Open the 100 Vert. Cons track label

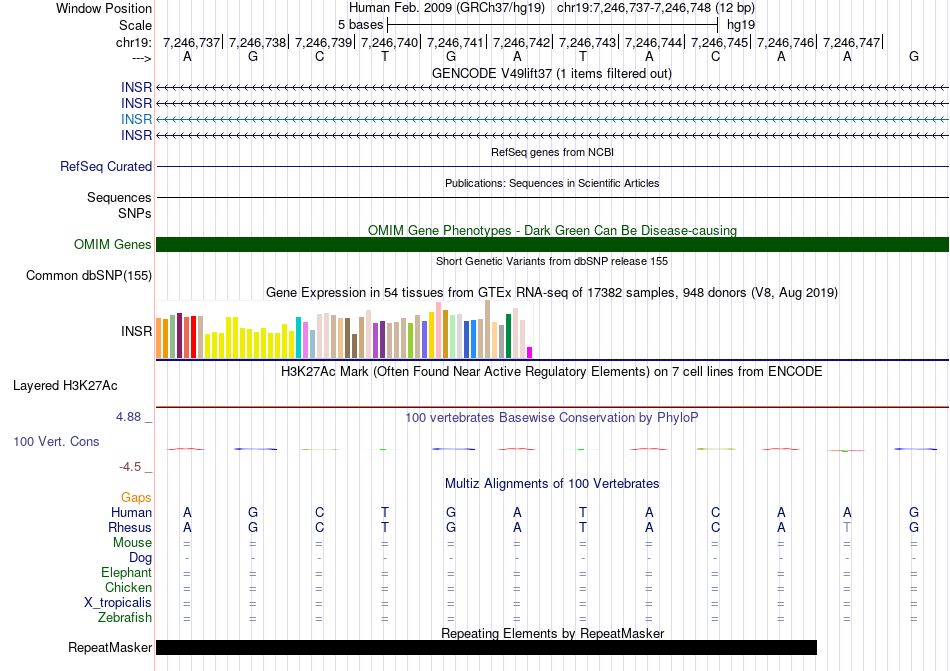click(56, 441)
